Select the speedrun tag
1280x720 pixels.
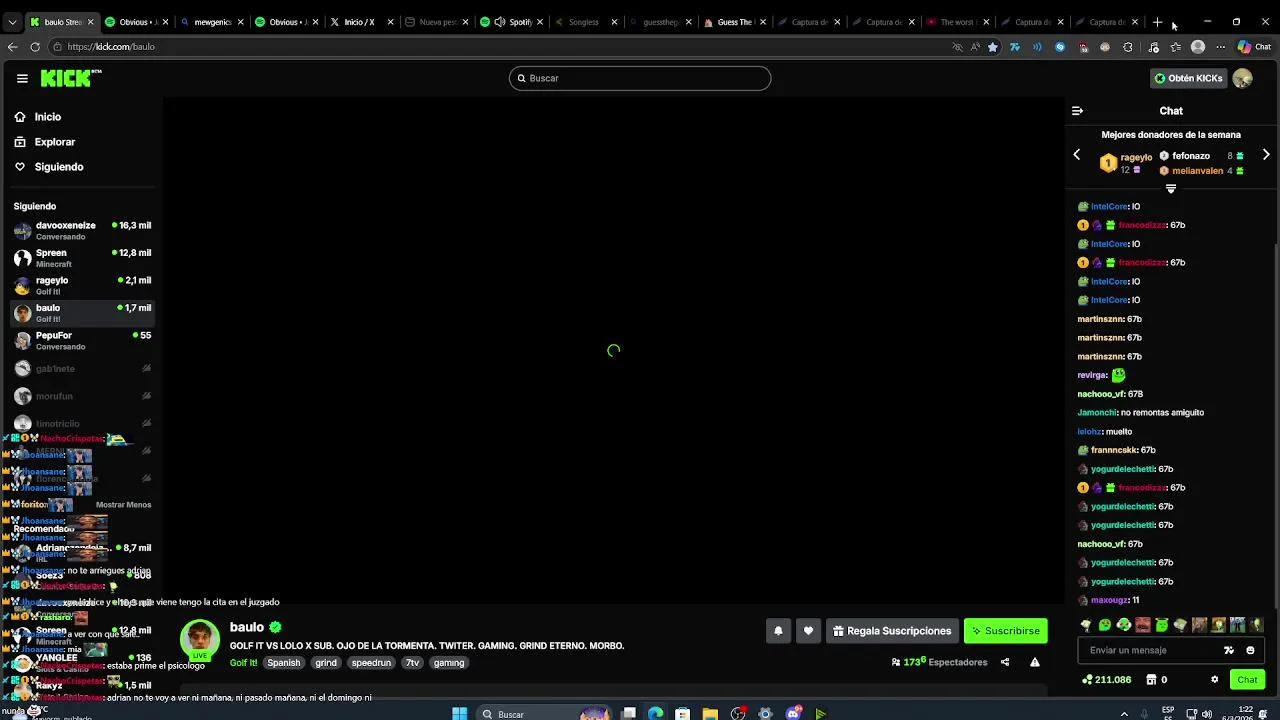pyautogui.click(x=371, y=663)
